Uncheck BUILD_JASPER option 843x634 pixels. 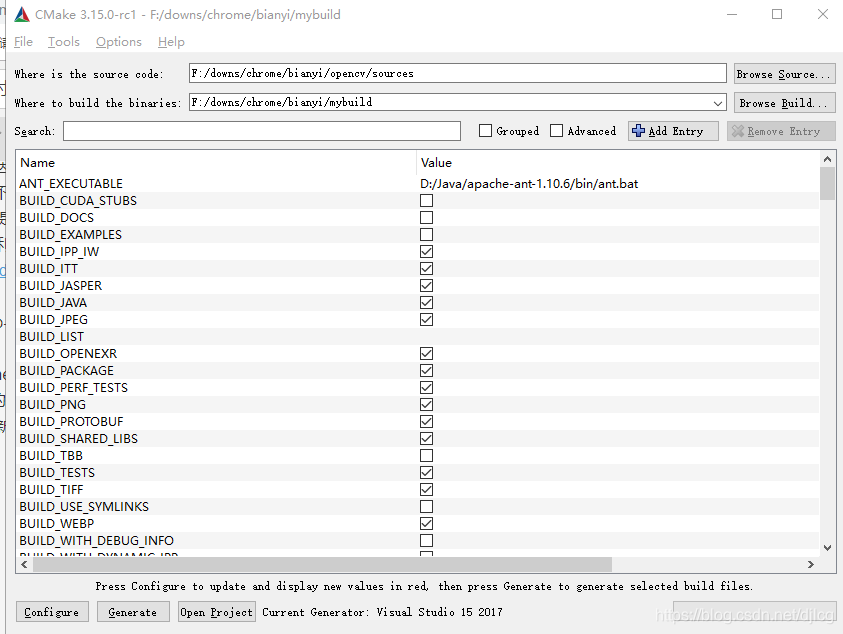426,286
